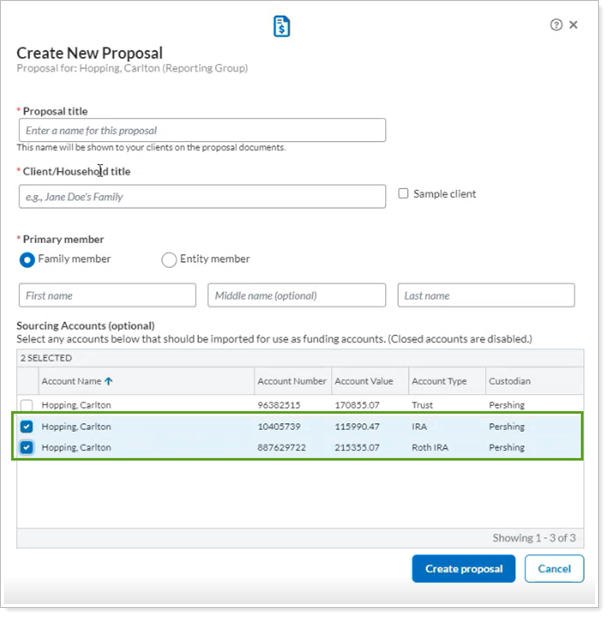The image size is (608, 617).
Task: Focus the First name text box
Action: (x=107, y=296)
